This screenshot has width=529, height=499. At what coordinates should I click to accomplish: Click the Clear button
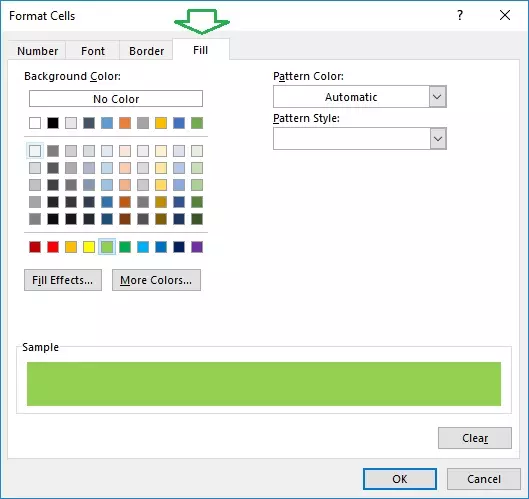(x=475, y=438)
